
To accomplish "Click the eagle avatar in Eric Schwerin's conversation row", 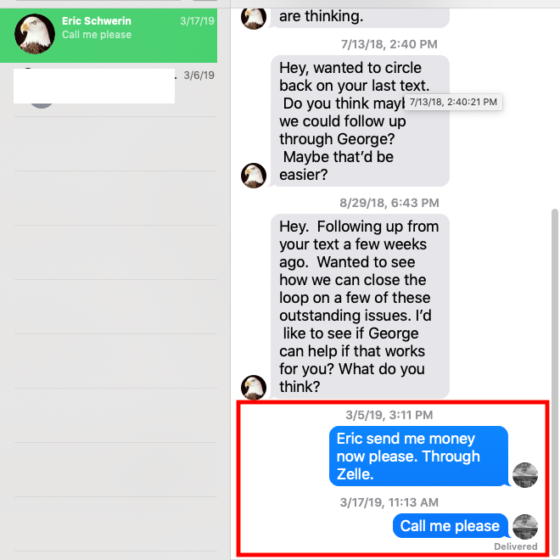I will pos(35,34).
